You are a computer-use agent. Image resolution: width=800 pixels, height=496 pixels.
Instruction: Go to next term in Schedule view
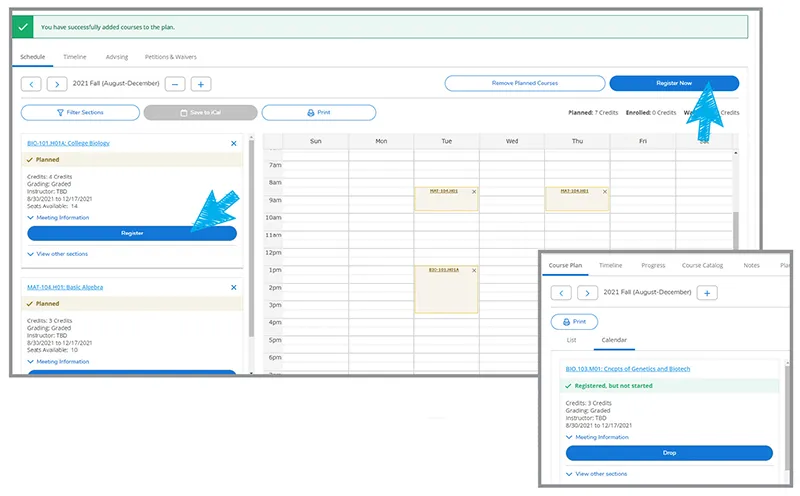[57, 85]
